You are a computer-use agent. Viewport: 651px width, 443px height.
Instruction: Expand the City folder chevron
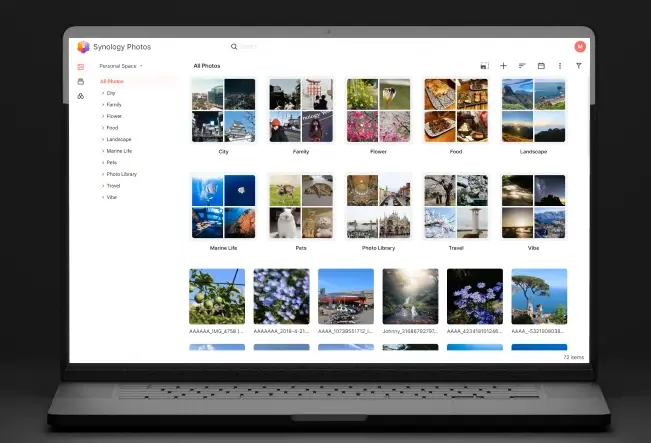[x=103, y=93]
